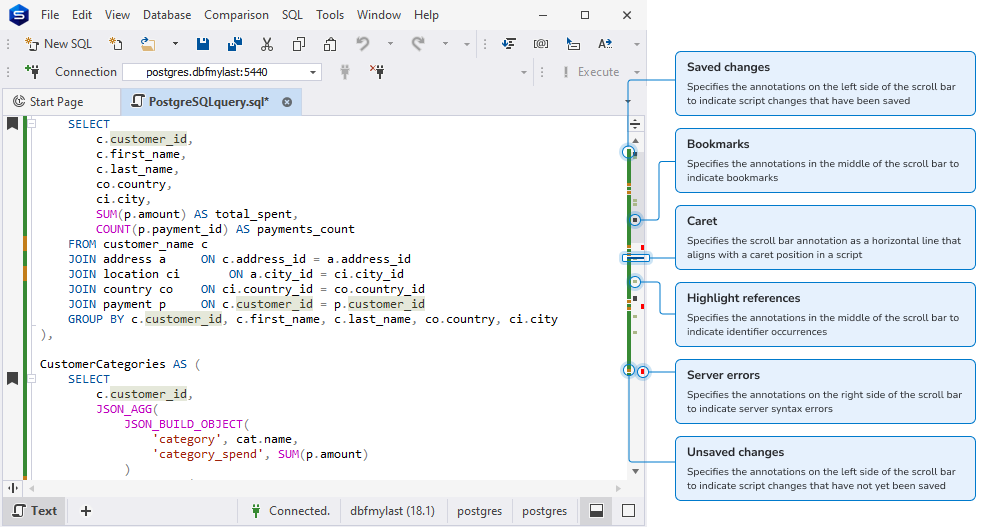Open the Comparison menu
1000x527 pixels.
(236, 15)
